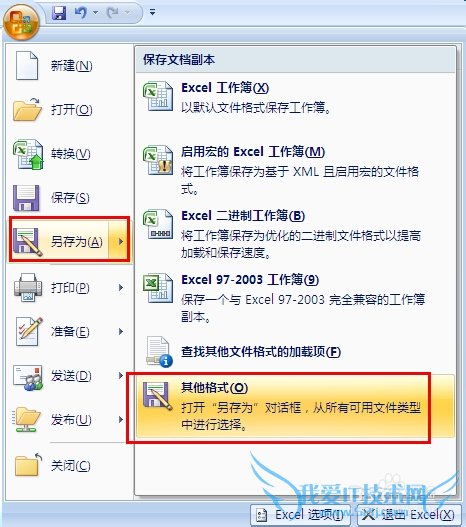Click the new blank document icon 新建(N)
The image size is (466, 527).
click(27, 66)
